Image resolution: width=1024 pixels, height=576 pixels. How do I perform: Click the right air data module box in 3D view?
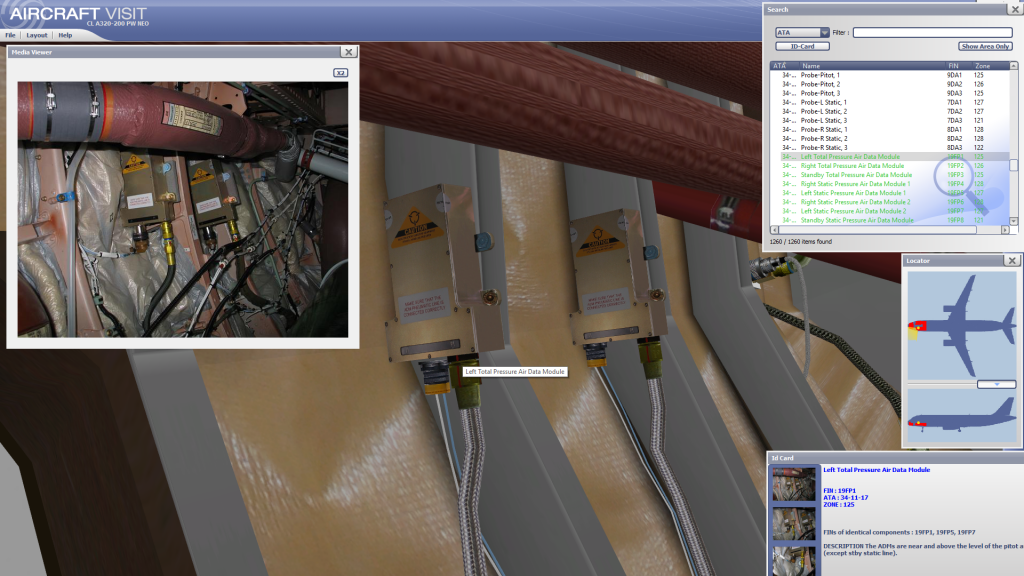coord(619,278)
